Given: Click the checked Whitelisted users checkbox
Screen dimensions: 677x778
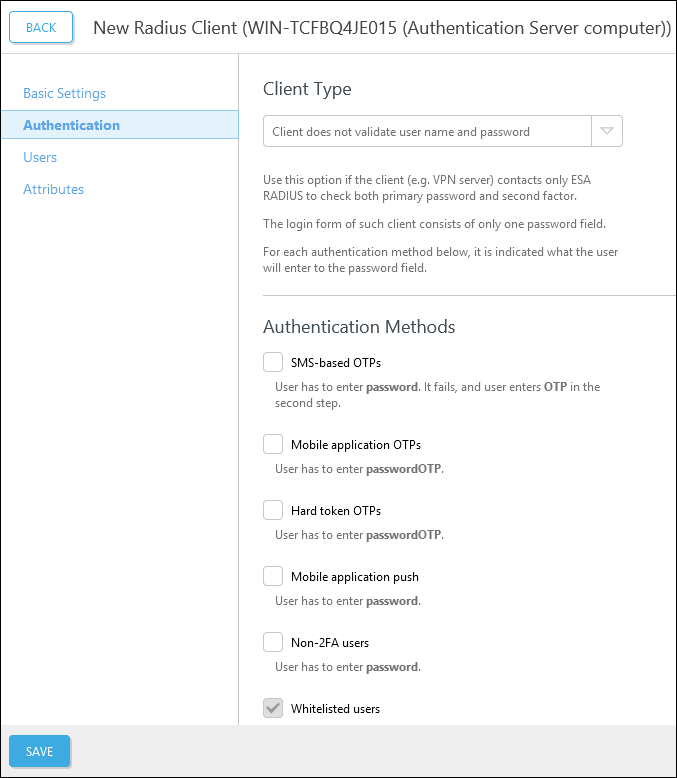Looking at the screenshot, I should (x=273, y=708).
